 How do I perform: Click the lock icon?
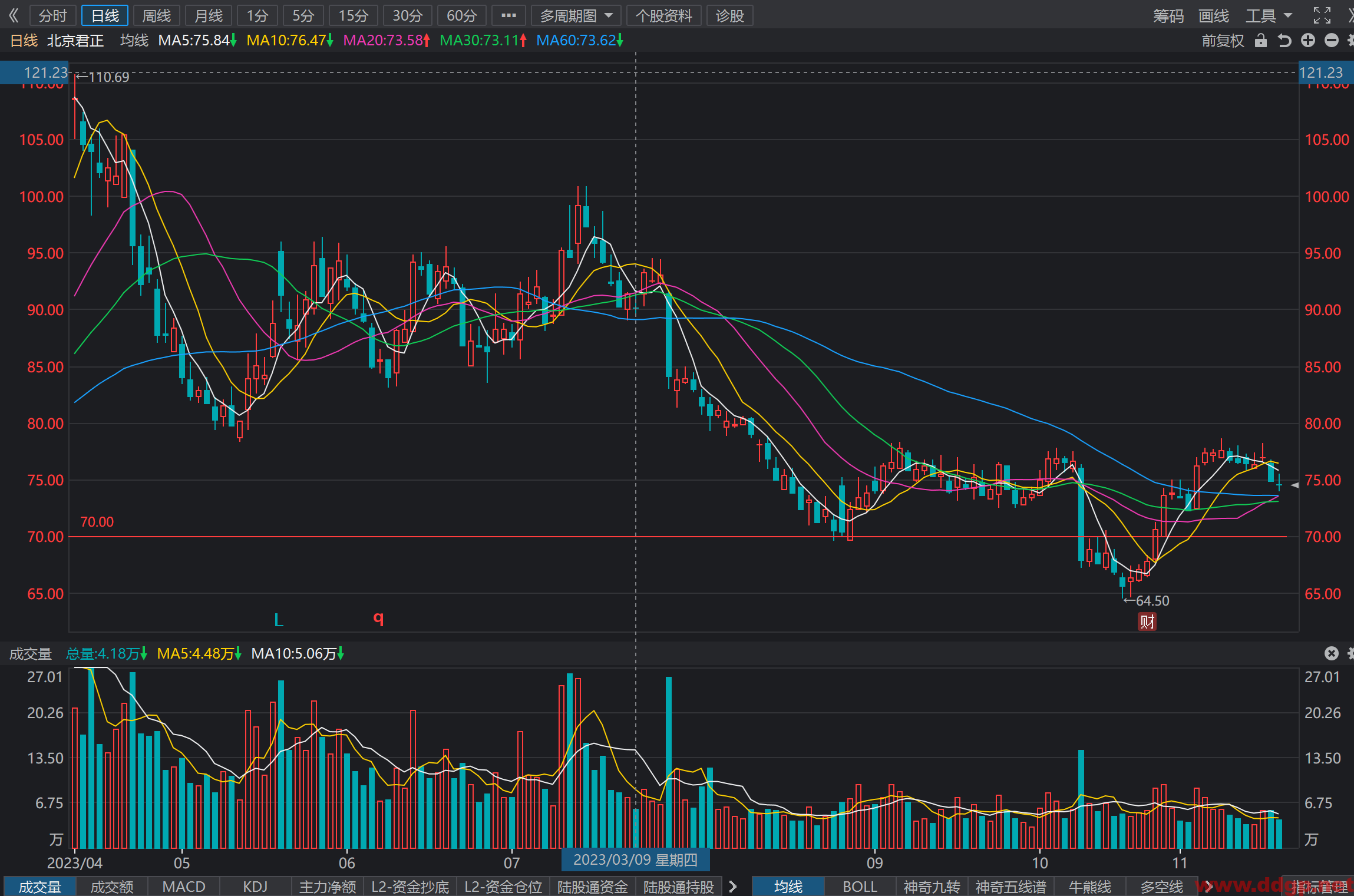click(1260, 40)
